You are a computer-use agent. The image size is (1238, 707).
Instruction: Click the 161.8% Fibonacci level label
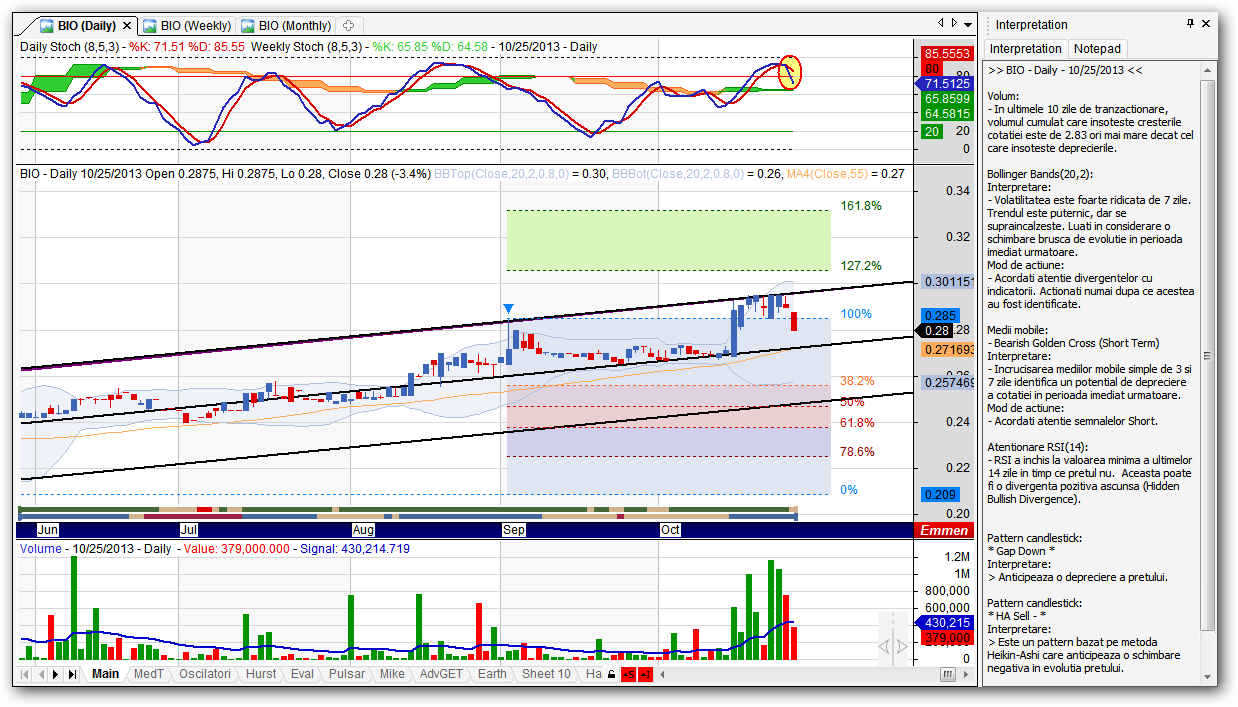point(861,206)
